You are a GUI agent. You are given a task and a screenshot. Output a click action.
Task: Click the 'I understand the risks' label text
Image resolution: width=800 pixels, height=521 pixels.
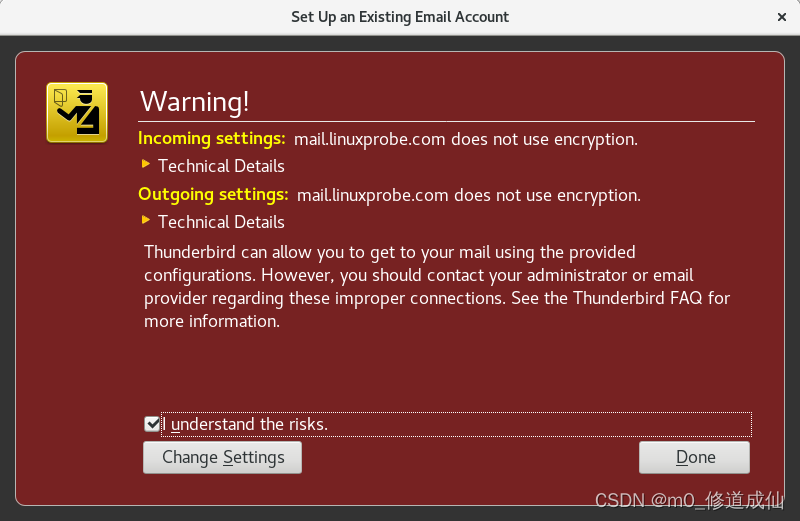click(245, 424)
